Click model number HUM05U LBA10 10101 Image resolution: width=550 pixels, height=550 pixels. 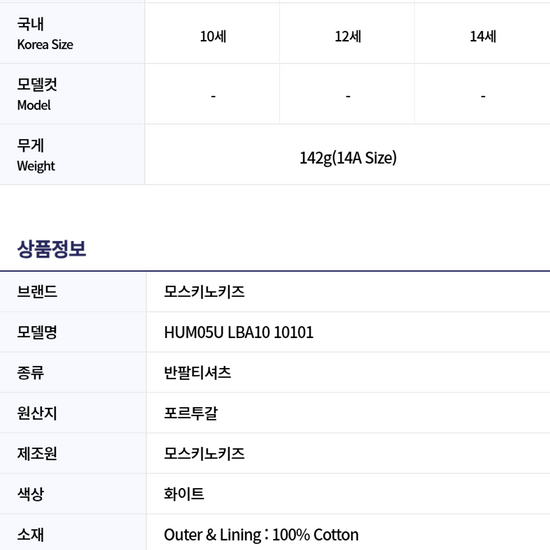(239, 332)
